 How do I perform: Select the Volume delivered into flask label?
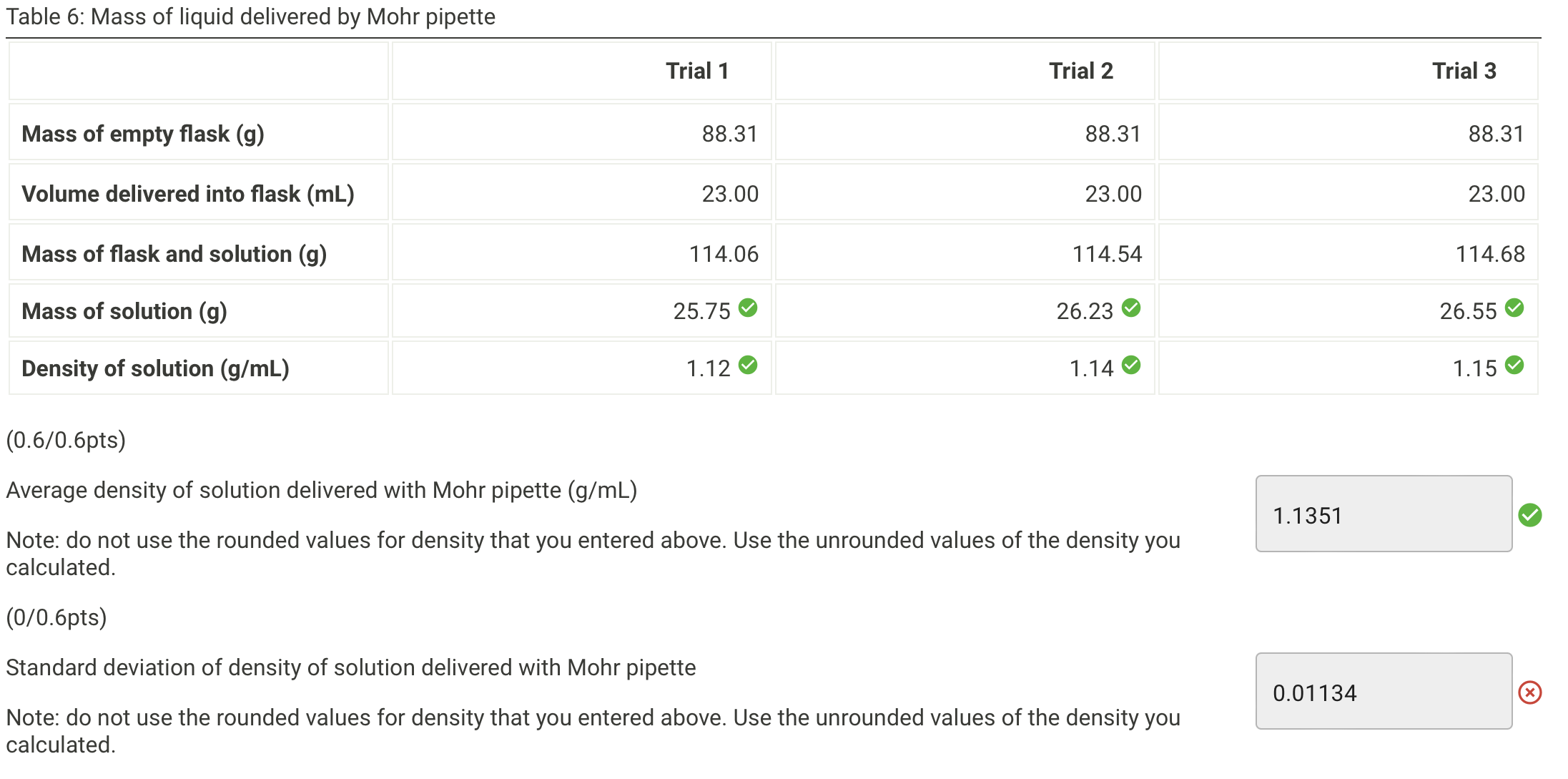(x=188, y=193)
